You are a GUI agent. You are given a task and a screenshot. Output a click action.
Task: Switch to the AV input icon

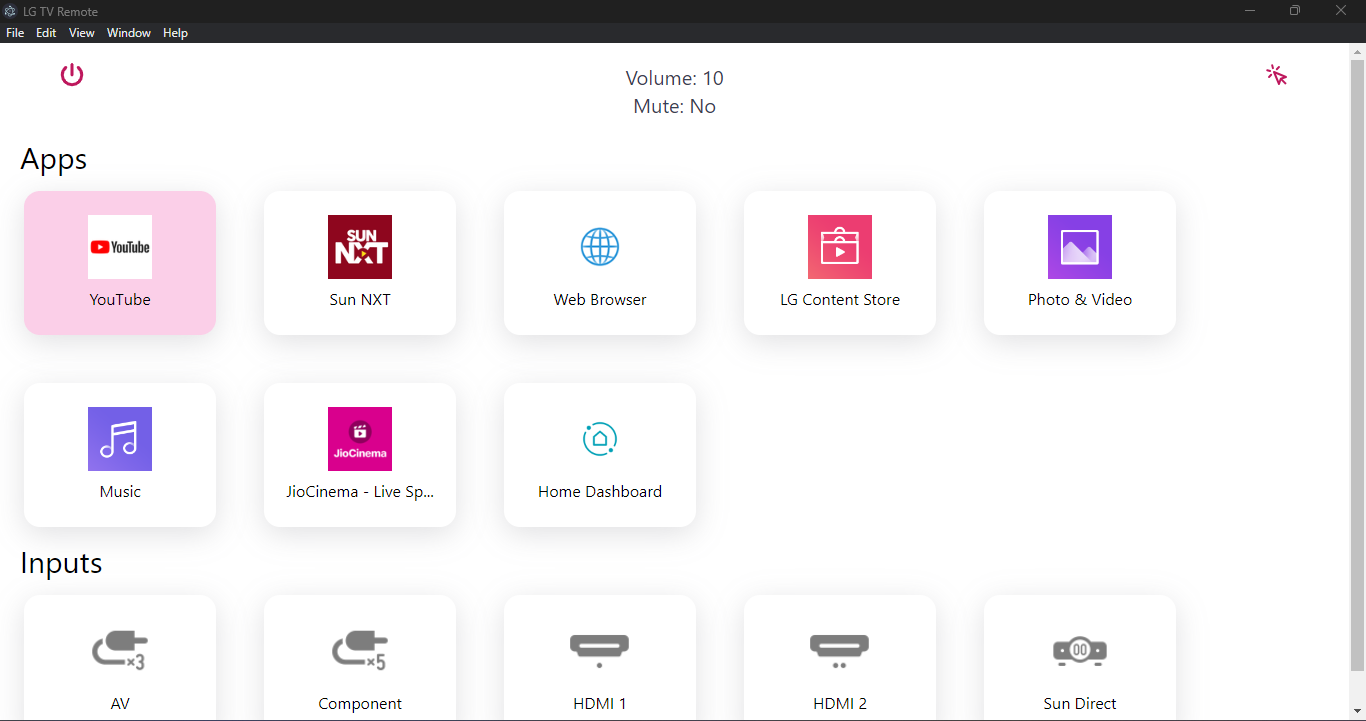120,651
